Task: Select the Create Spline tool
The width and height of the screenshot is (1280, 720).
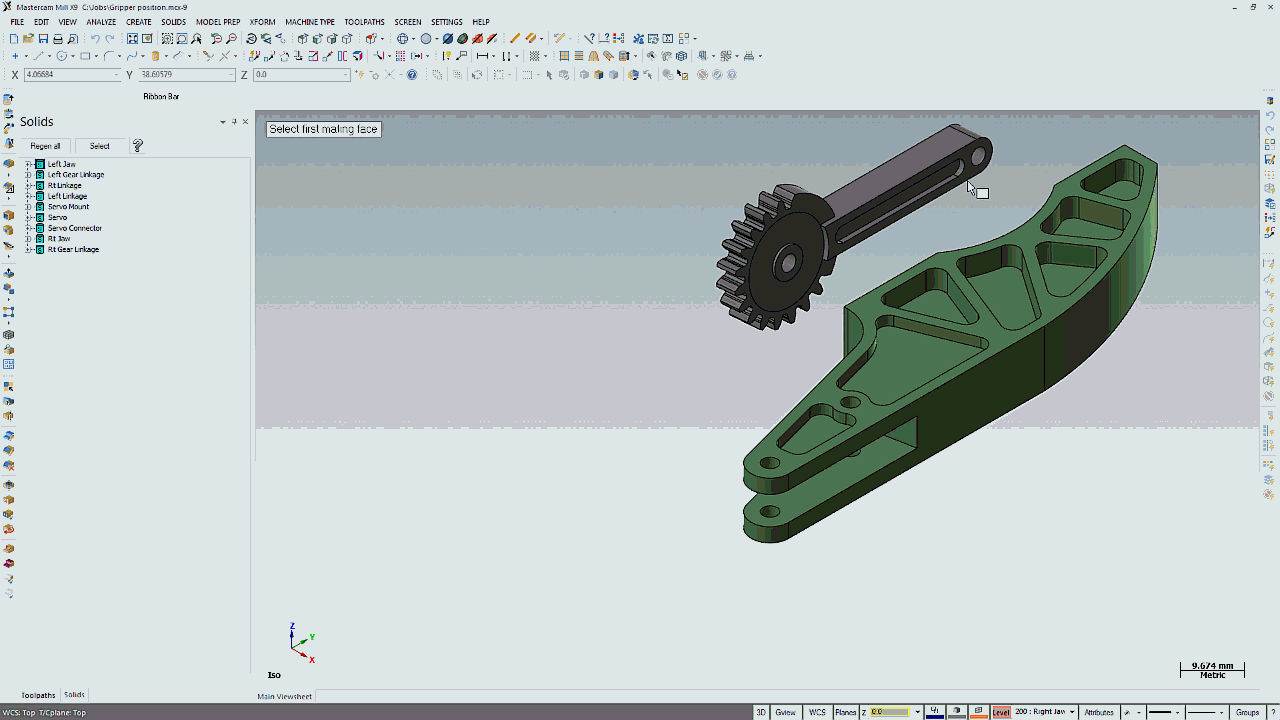Action: (x=131, y=56)
